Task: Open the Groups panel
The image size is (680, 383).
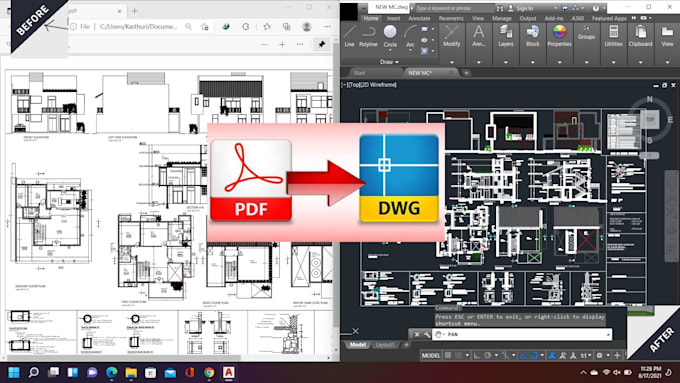Action: [x=586, y=33]
